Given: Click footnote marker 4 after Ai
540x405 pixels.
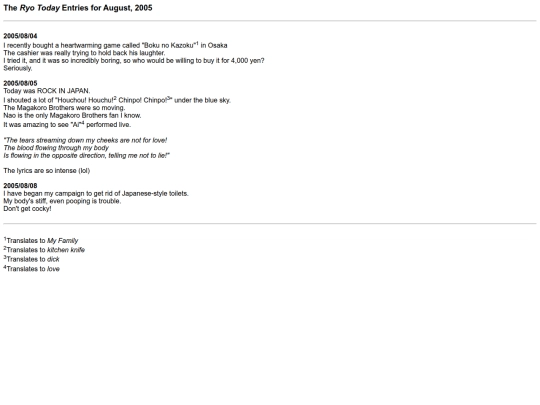Looking at the screenshot, I should (82, 123).
